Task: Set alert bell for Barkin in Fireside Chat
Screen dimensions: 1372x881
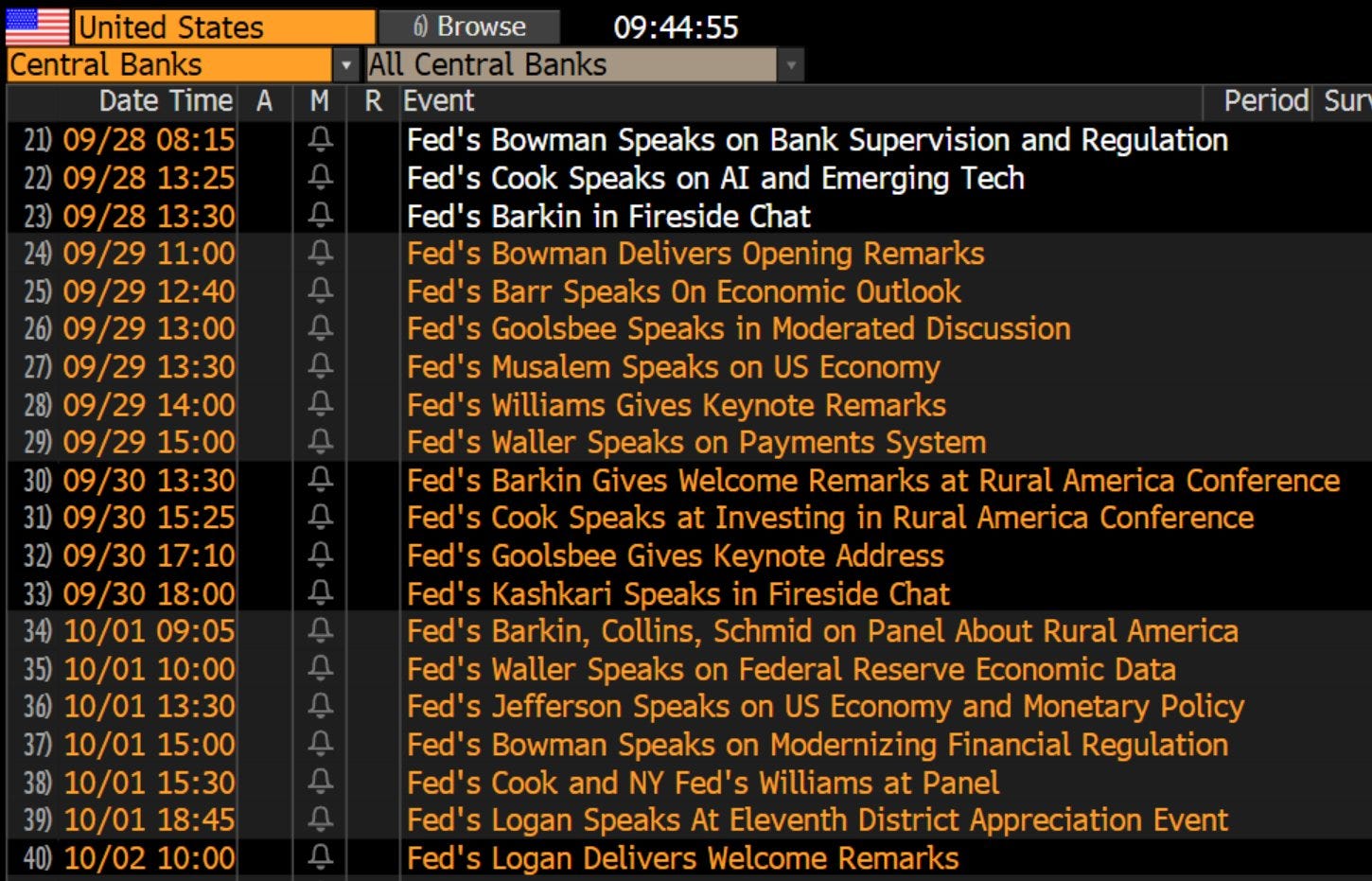Action: click(x=320, y=216)
